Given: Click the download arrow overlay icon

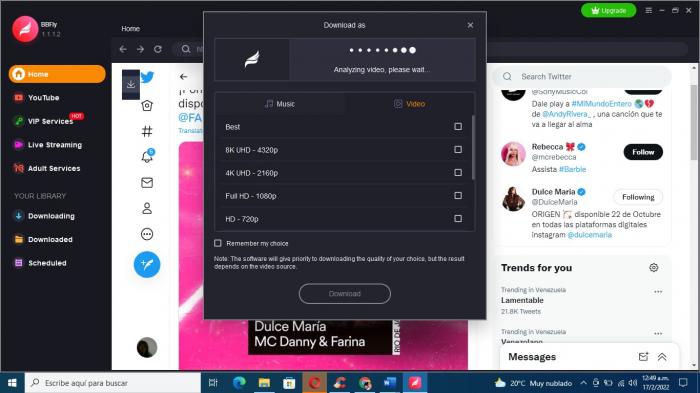Looking at the screenshot, I should click(131, 84).
